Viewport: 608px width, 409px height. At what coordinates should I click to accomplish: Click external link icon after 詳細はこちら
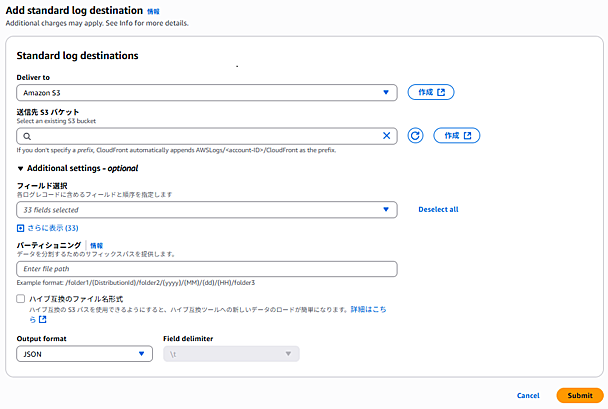click(44, 320)
